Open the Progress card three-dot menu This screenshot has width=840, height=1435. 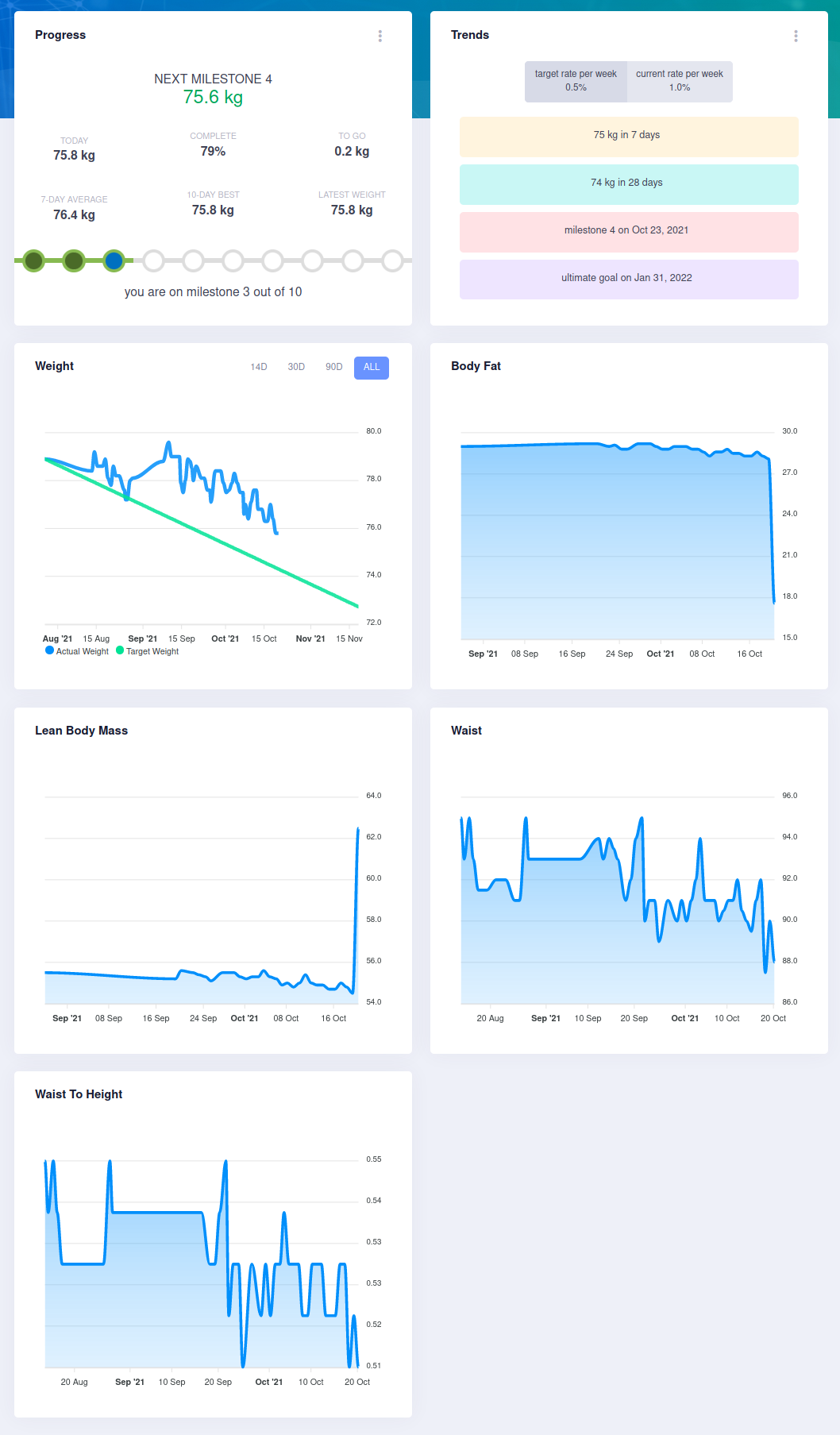point(380,36)
